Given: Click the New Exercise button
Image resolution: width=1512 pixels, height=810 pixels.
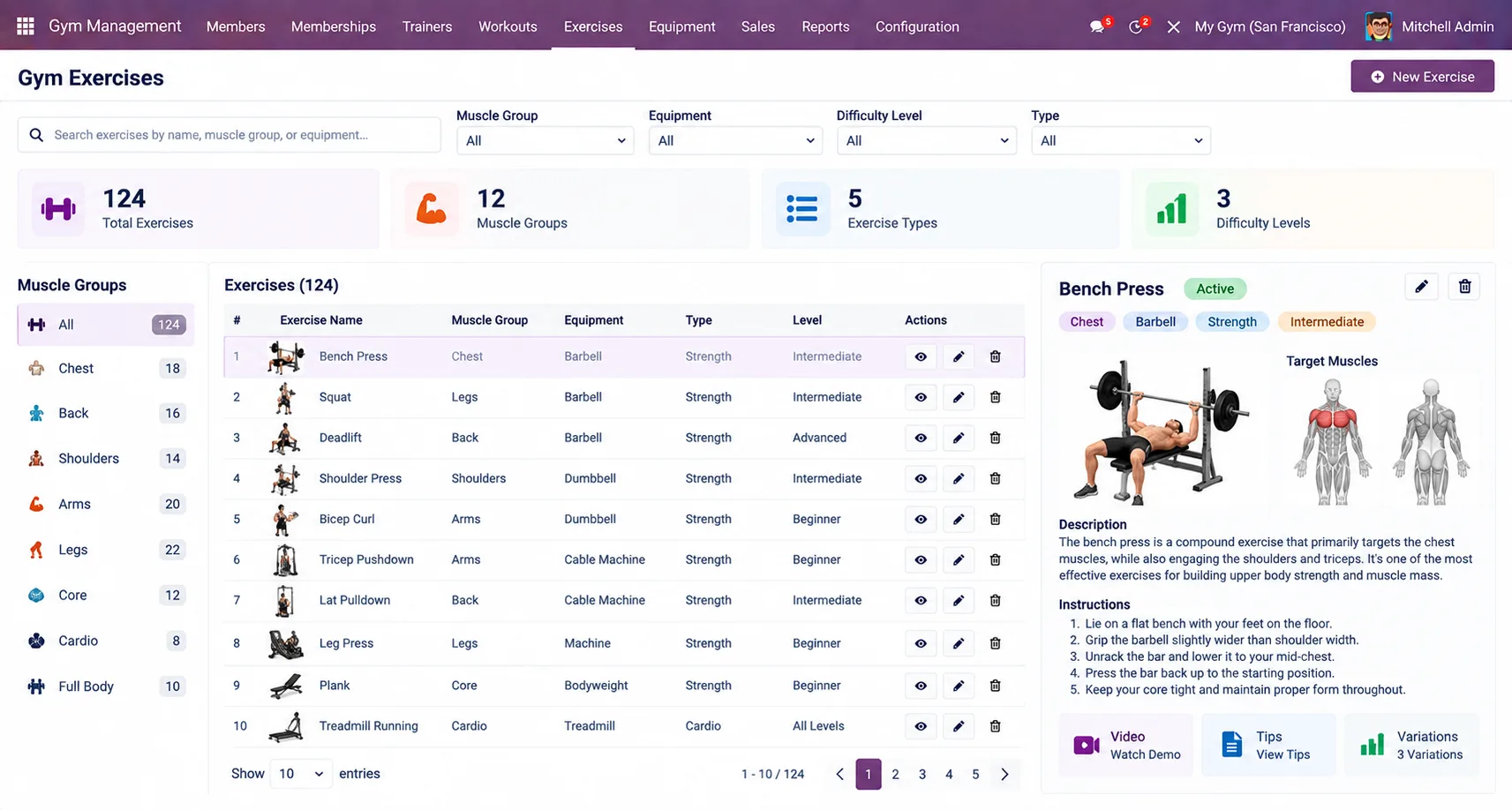Looking at the screenshot, I should (1422, 77).
